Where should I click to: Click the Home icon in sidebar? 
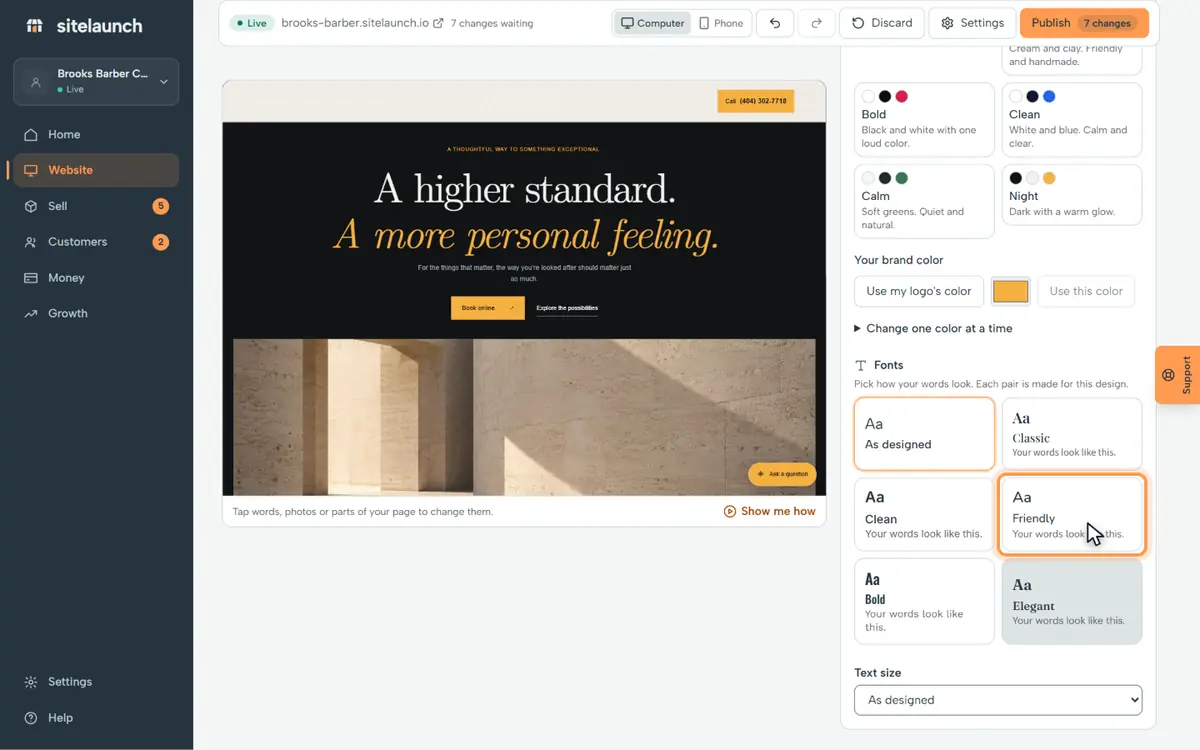(x=31, y=135)
